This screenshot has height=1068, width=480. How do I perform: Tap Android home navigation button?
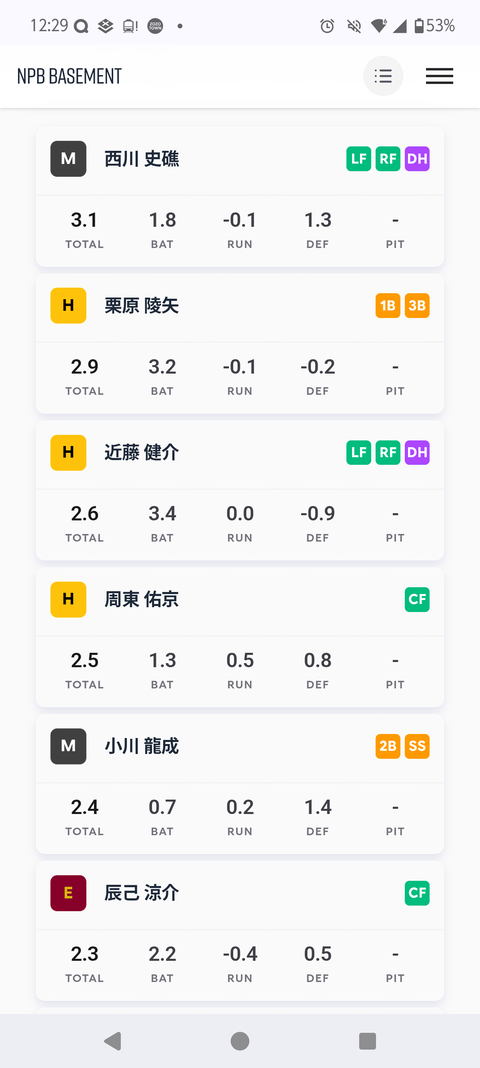[x=240, y=1041]
